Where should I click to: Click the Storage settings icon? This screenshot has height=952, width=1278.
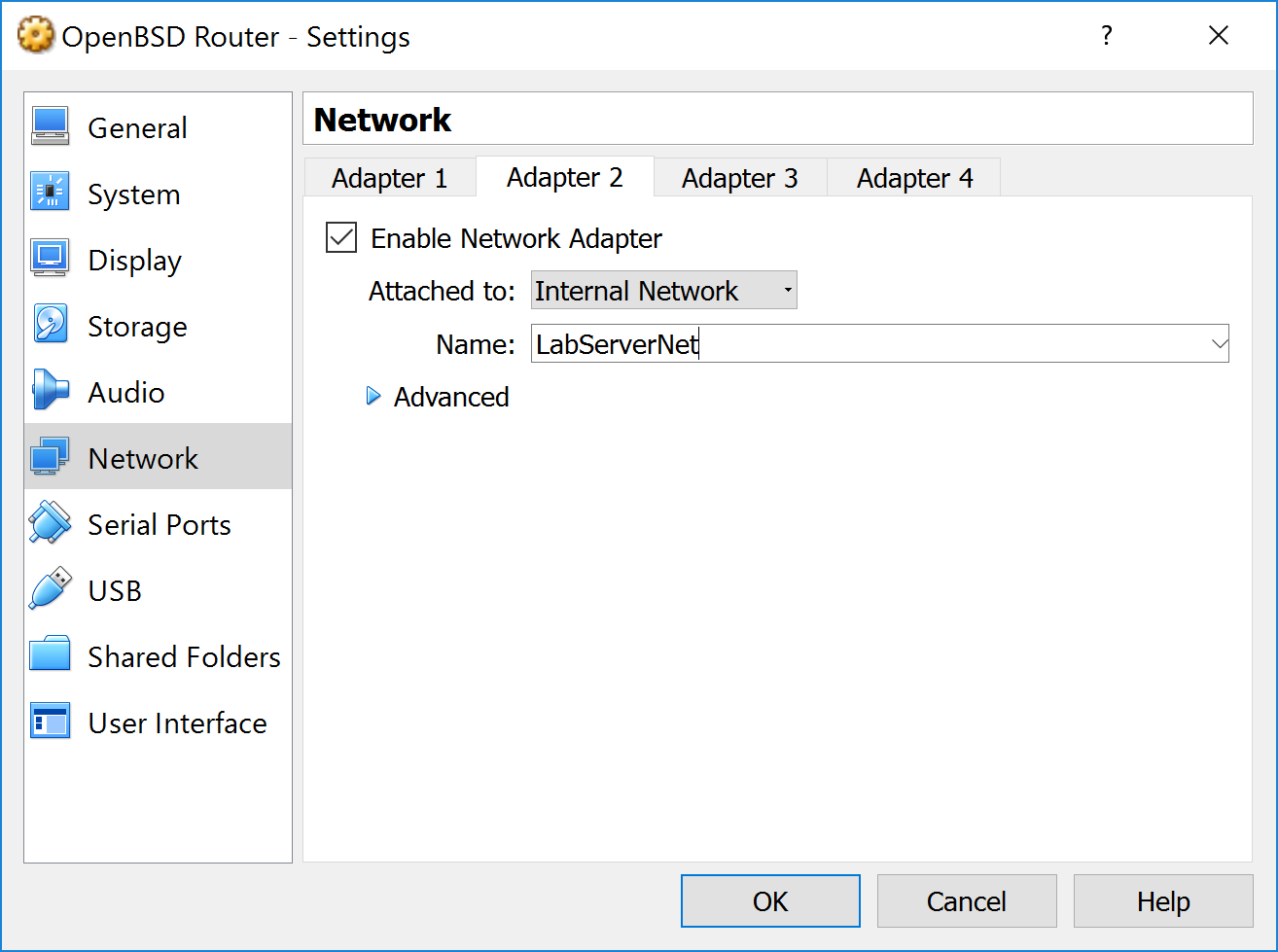pos(50,325)
